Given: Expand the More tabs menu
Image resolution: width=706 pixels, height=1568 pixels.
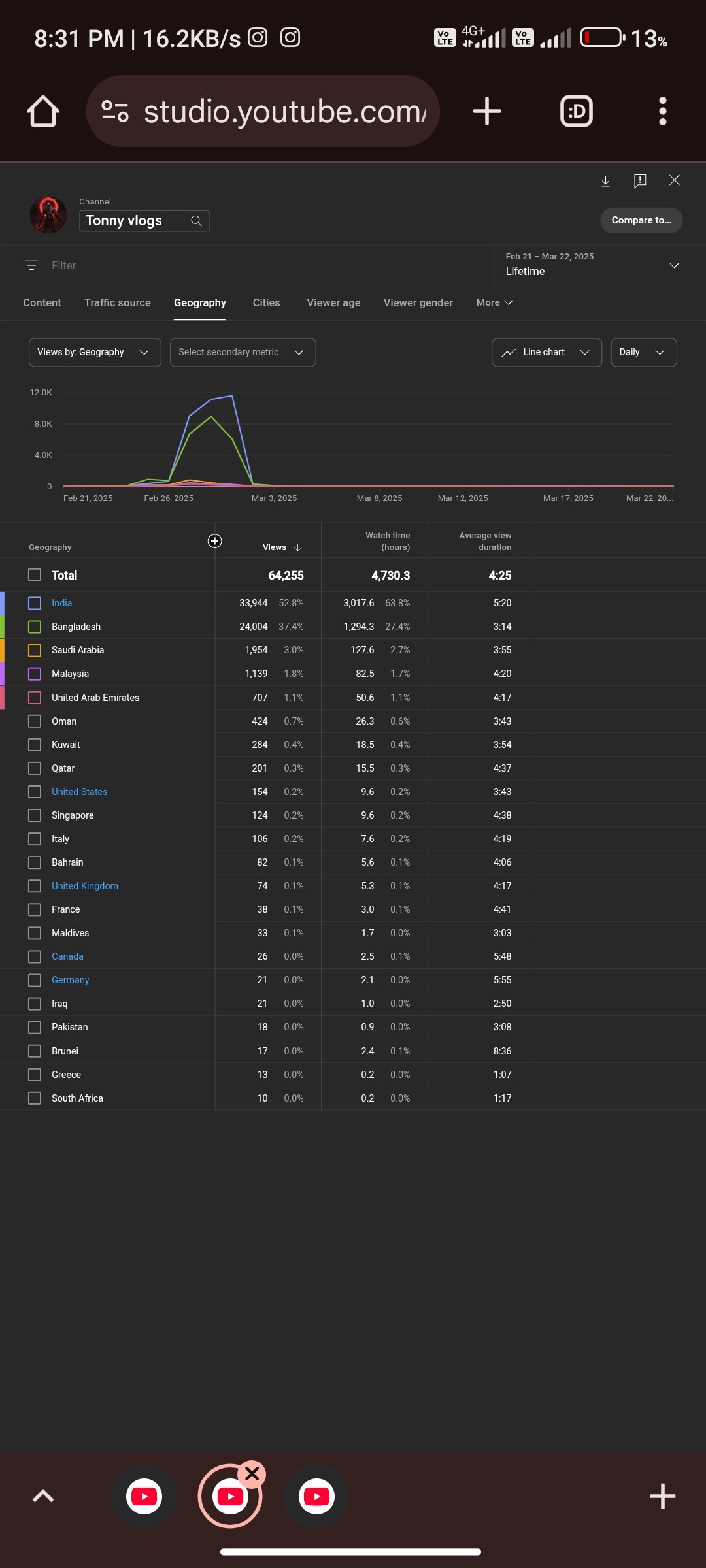Looking at the screenshot, I should [x=494, y=302].
